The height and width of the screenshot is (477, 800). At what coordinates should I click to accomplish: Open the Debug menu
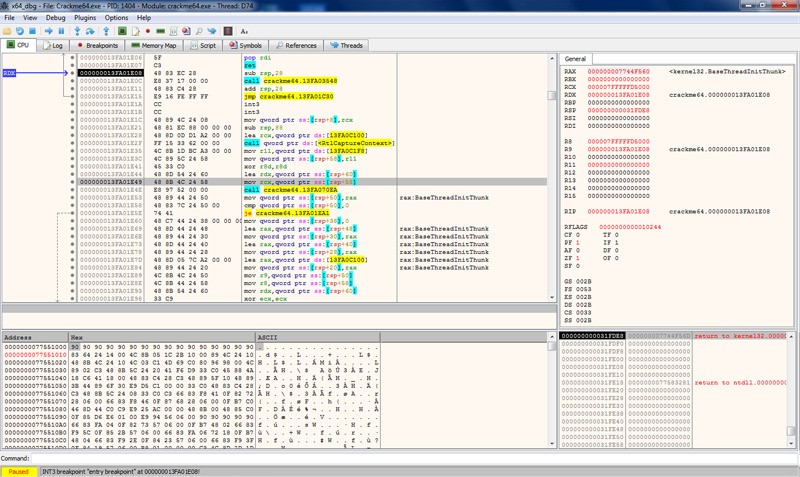(x=56, y=17)
